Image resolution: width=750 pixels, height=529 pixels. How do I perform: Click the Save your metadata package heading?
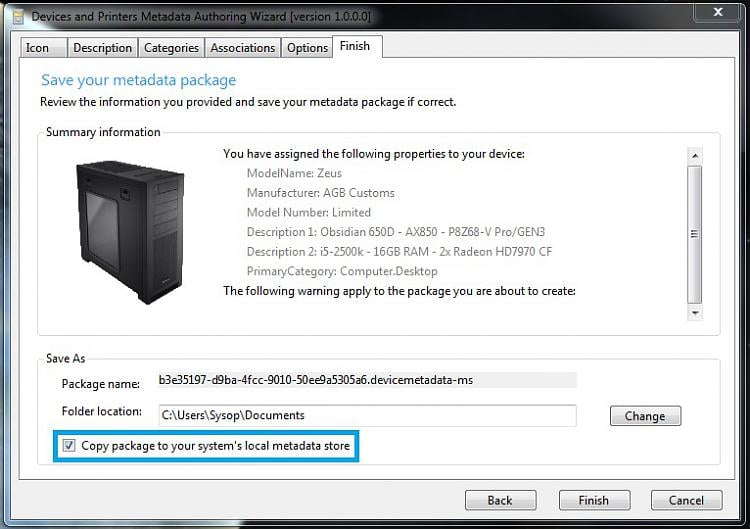(138, 80)
